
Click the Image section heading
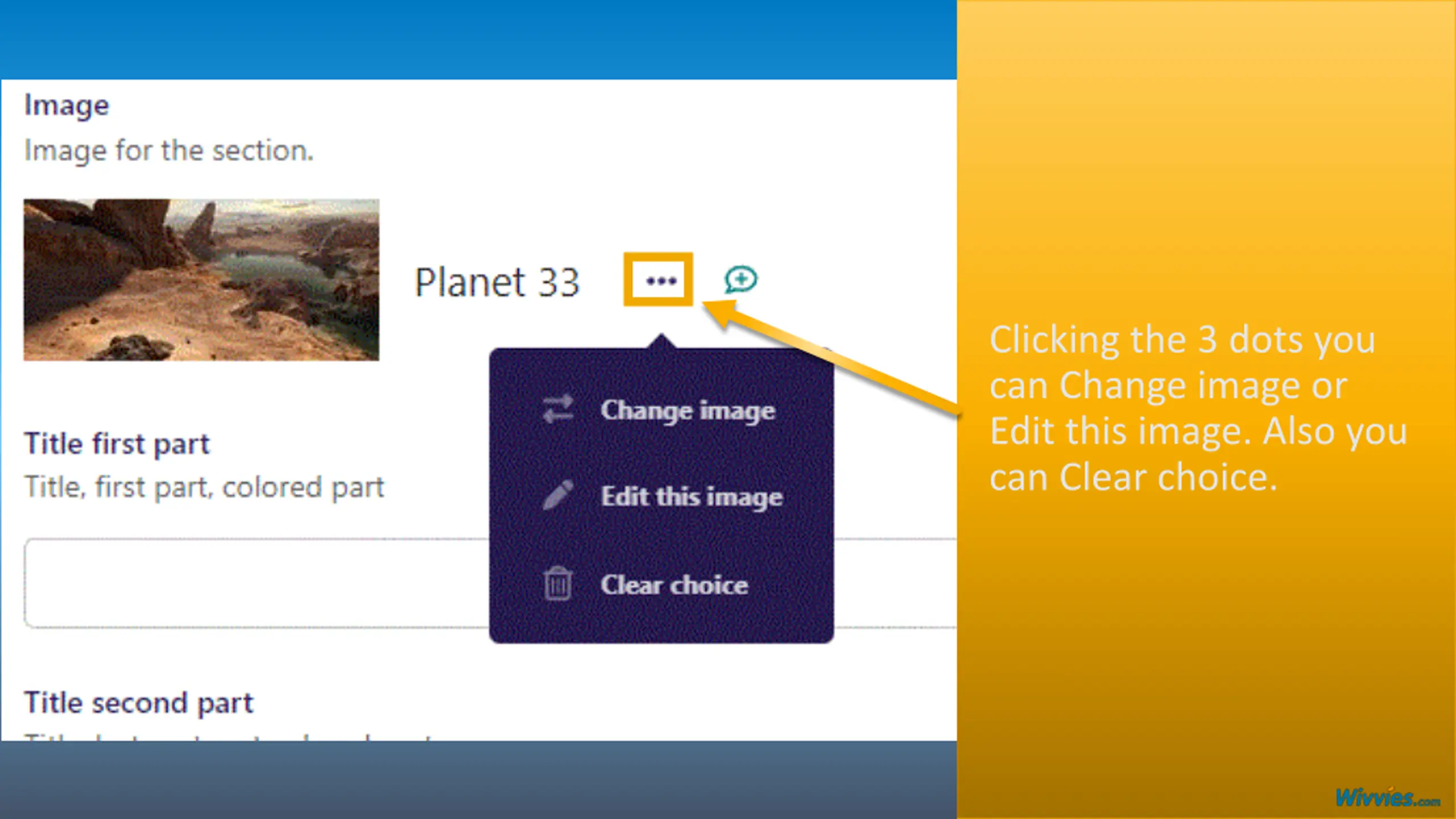pos(67,106)
